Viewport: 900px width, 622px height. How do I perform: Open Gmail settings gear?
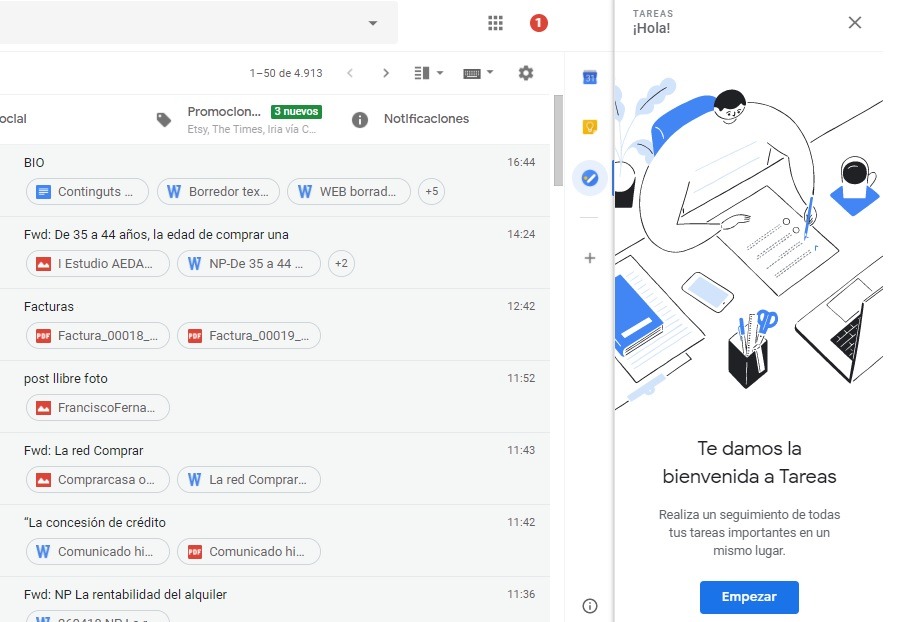point(526,73)
